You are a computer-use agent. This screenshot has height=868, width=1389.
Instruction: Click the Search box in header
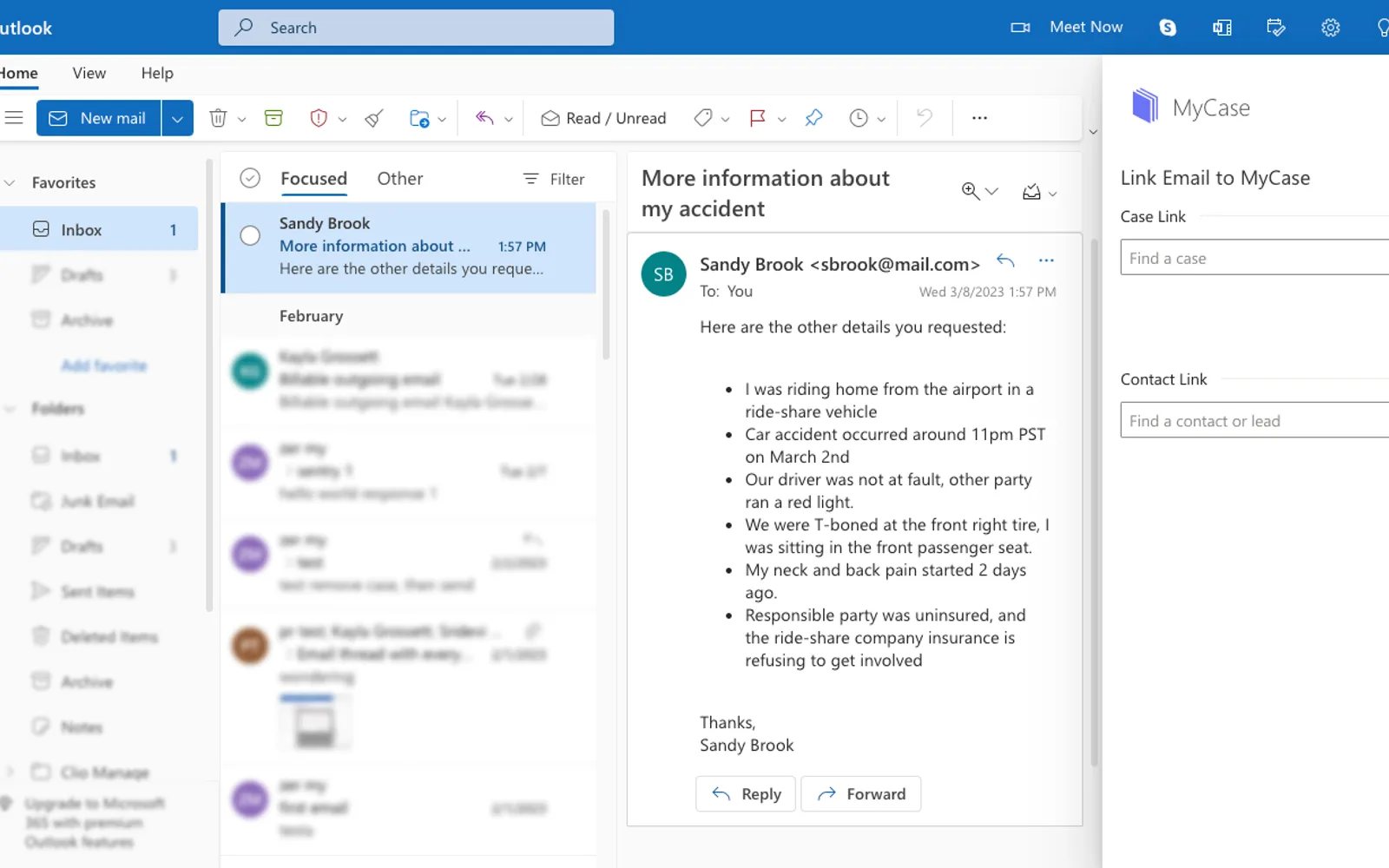pos(416,28)
